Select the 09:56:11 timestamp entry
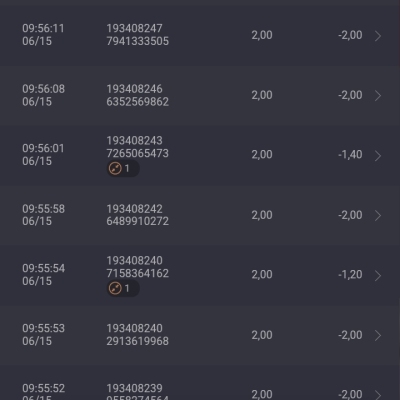Viewport: 400px width, 400px height. pos(43,35)
